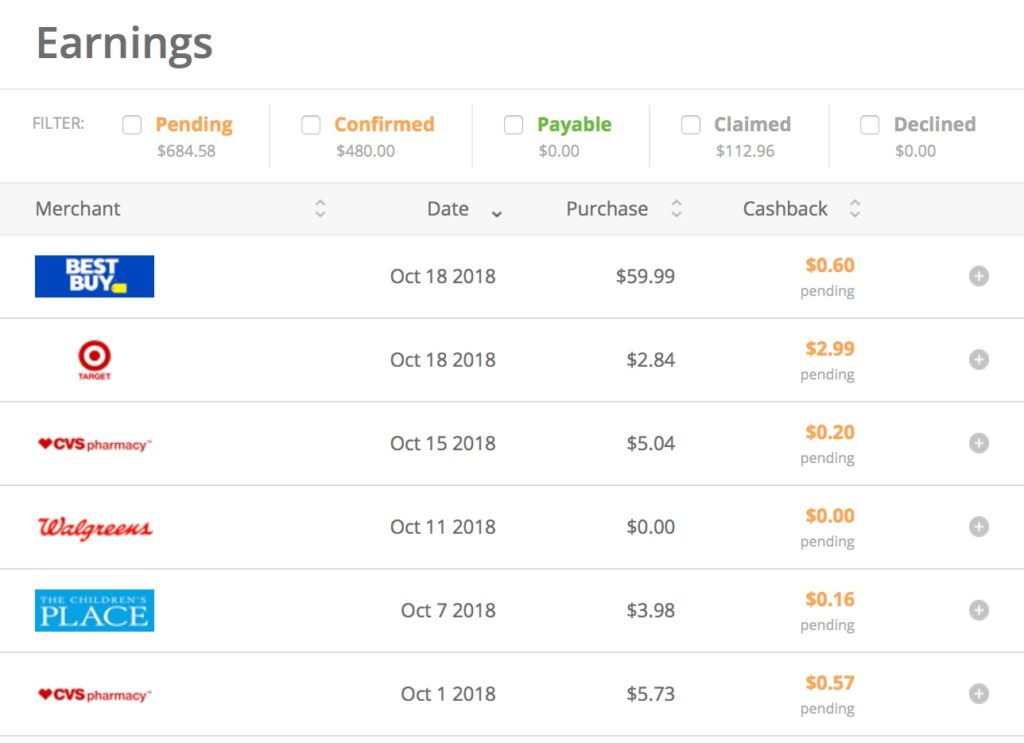Toggle the Claimed filter checkbox
This screenshot has height=743, width=1024.
click(x=690, y=125)
